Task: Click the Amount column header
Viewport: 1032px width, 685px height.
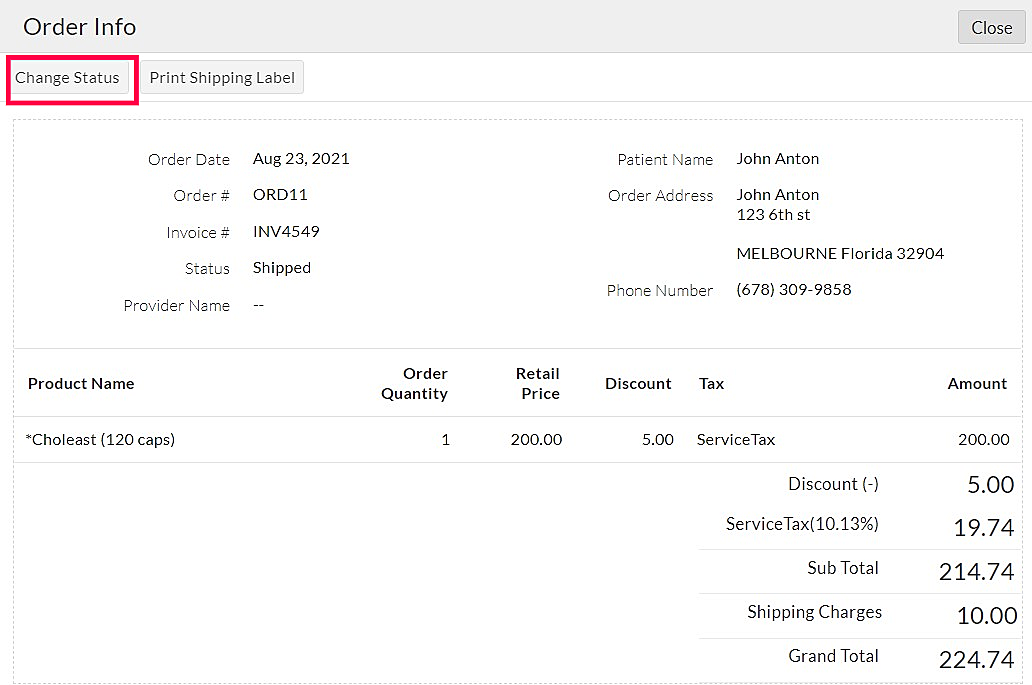Action: click(977, 384)
